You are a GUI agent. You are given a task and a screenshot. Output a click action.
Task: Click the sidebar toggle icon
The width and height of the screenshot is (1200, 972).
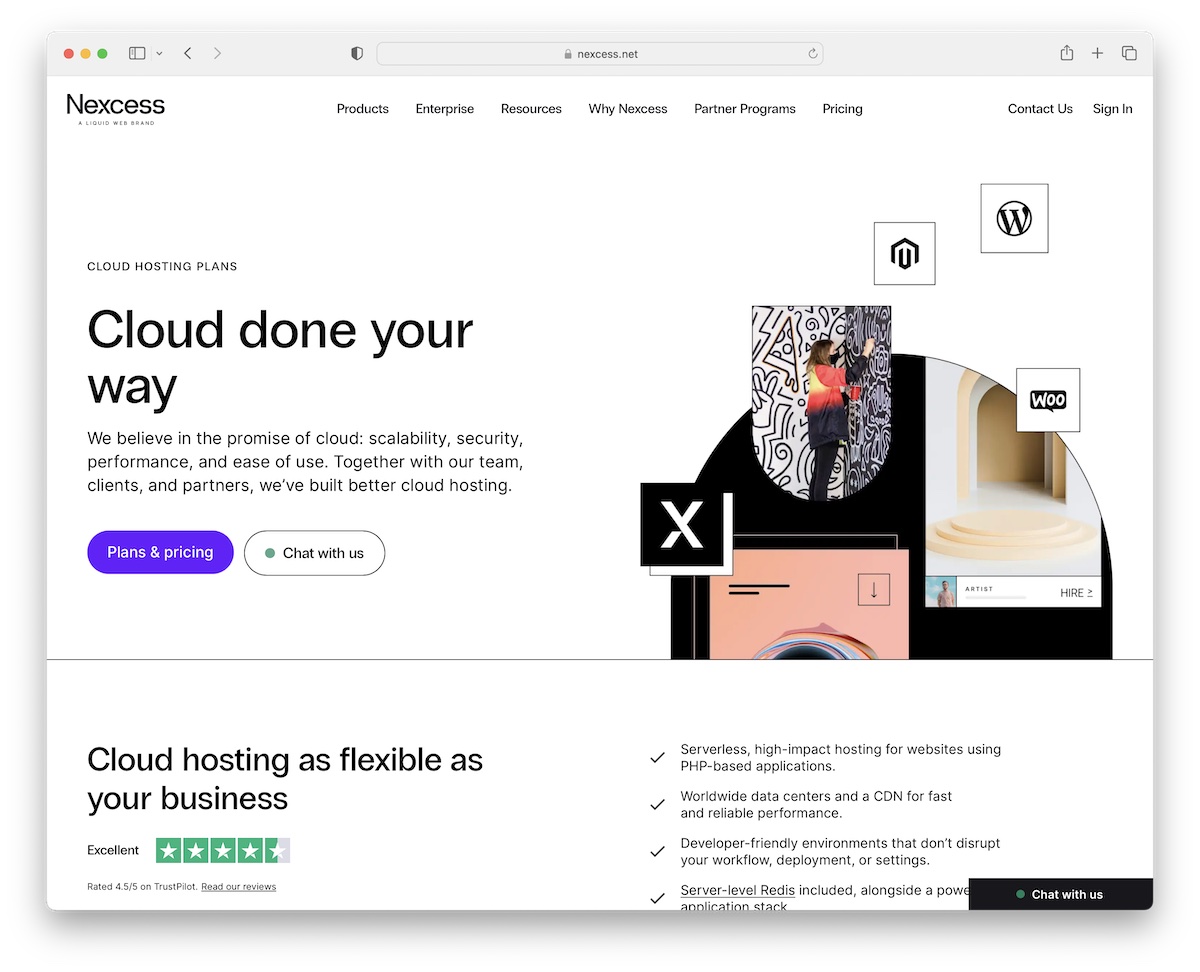click(136, 53)
